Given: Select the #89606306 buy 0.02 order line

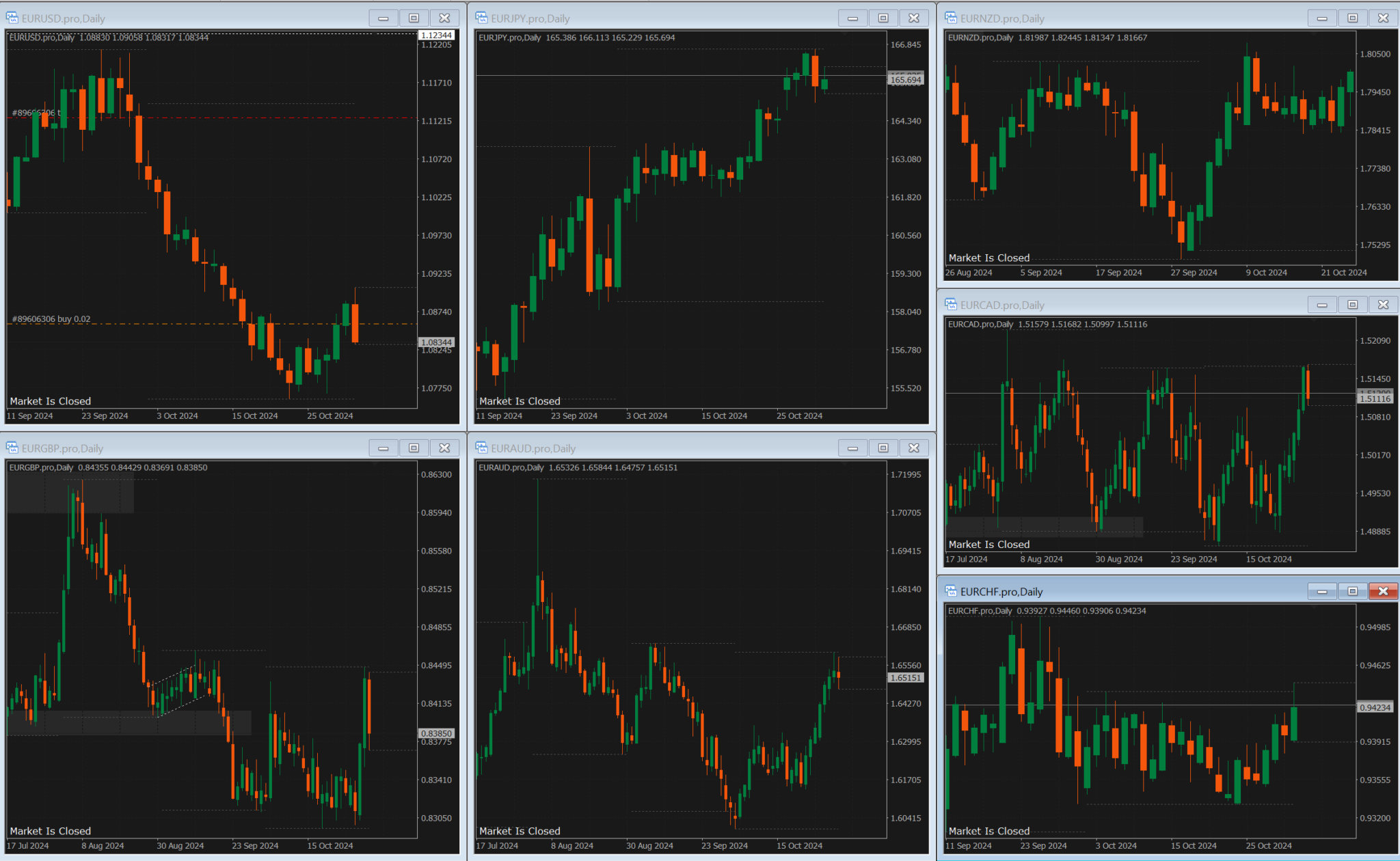Looking at the screenshot, I should pos(51,319).
